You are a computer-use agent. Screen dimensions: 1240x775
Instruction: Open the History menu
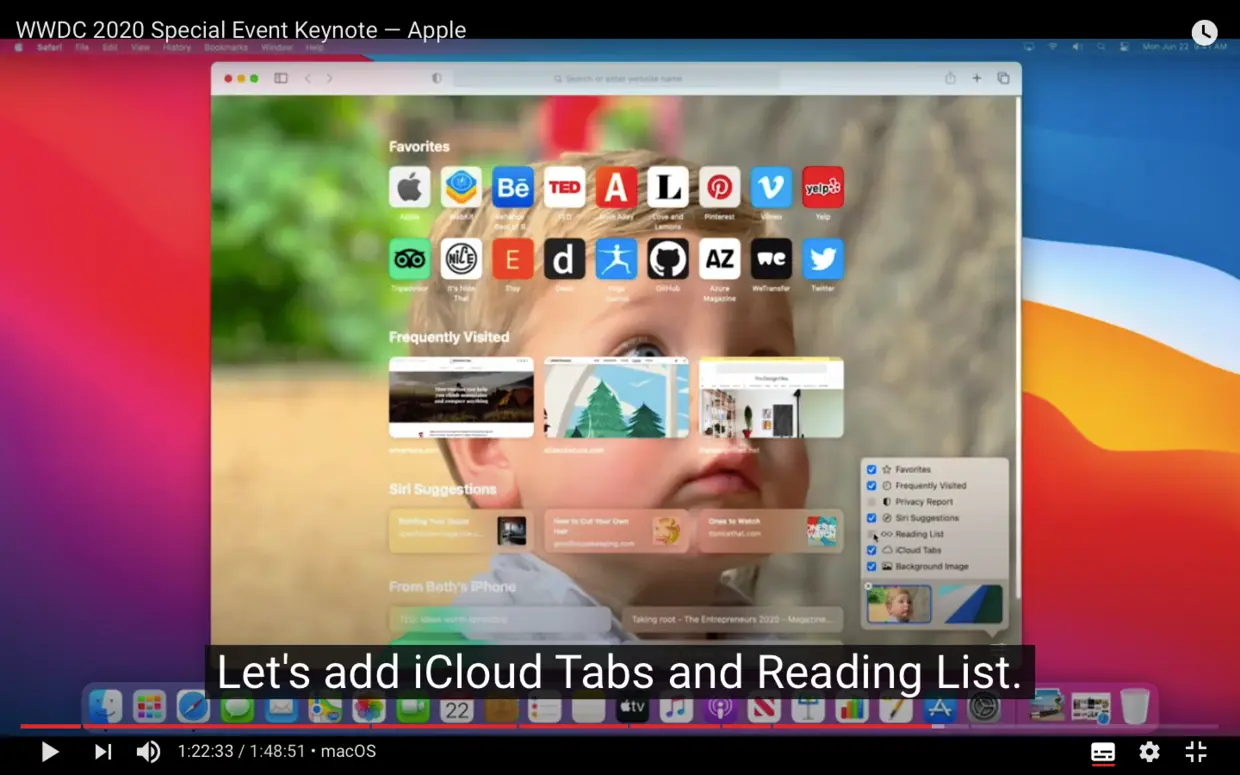[x=177, y=47]
